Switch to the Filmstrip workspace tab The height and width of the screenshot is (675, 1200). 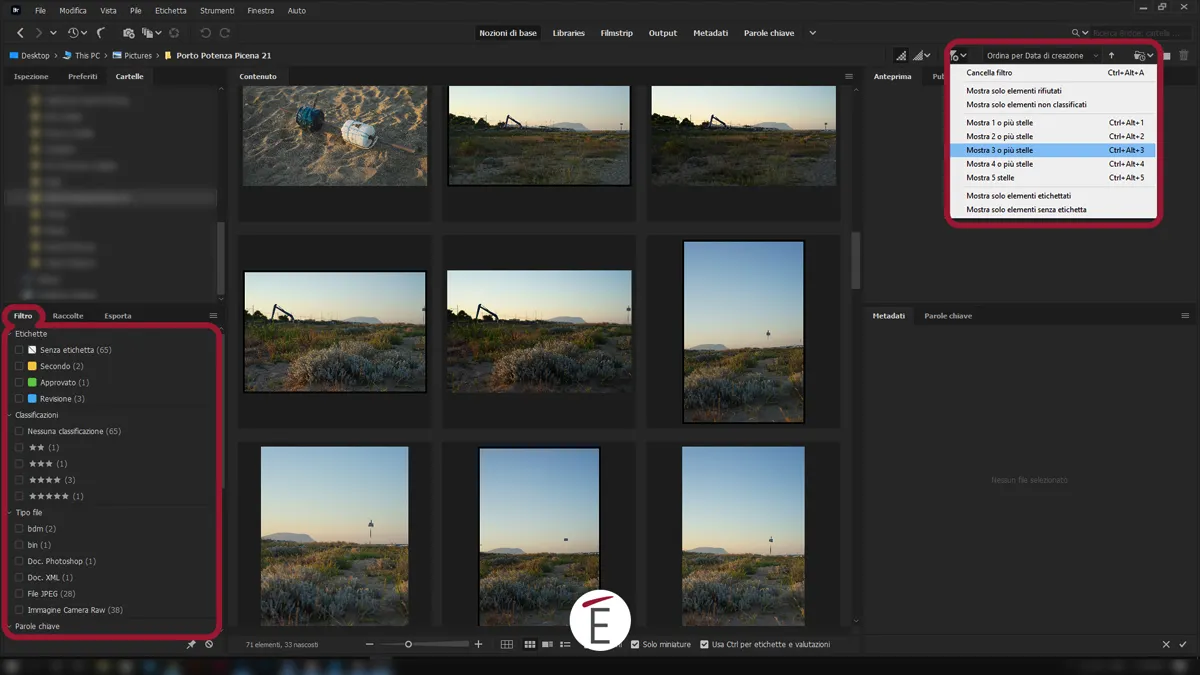(617, 32)
